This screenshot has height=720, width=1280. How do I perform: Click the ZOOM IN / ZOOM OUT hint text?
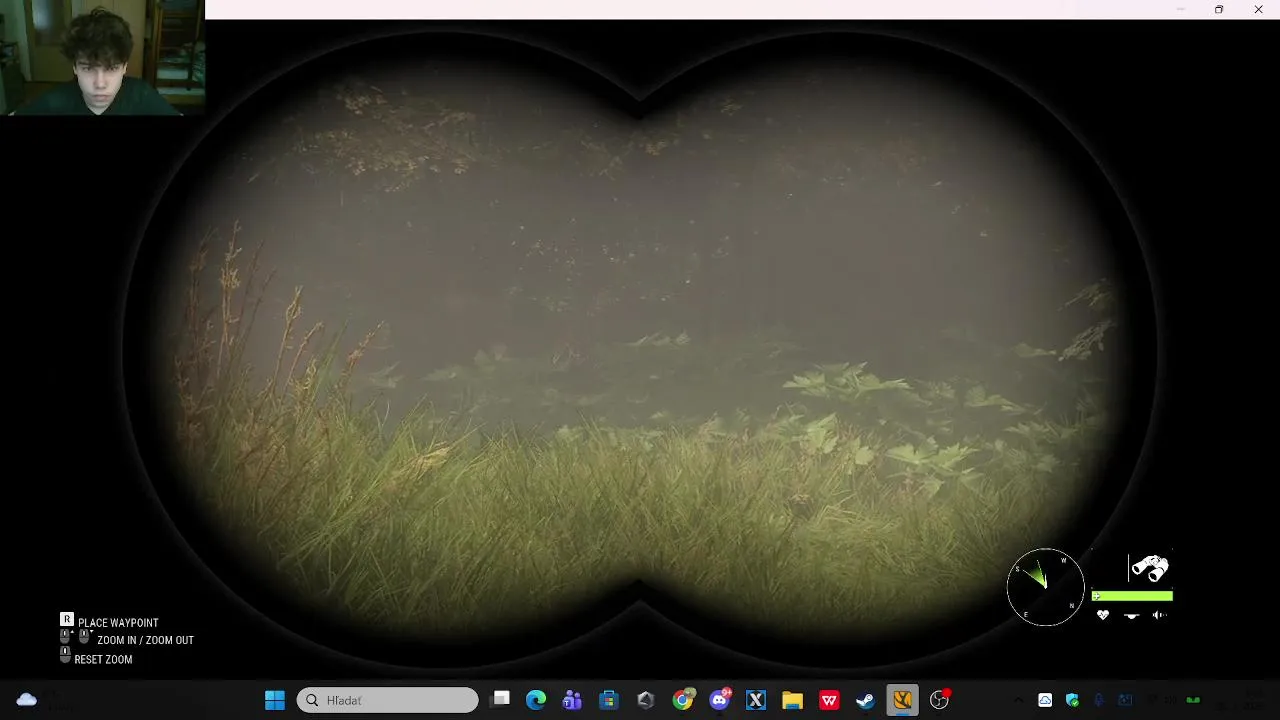145,640
